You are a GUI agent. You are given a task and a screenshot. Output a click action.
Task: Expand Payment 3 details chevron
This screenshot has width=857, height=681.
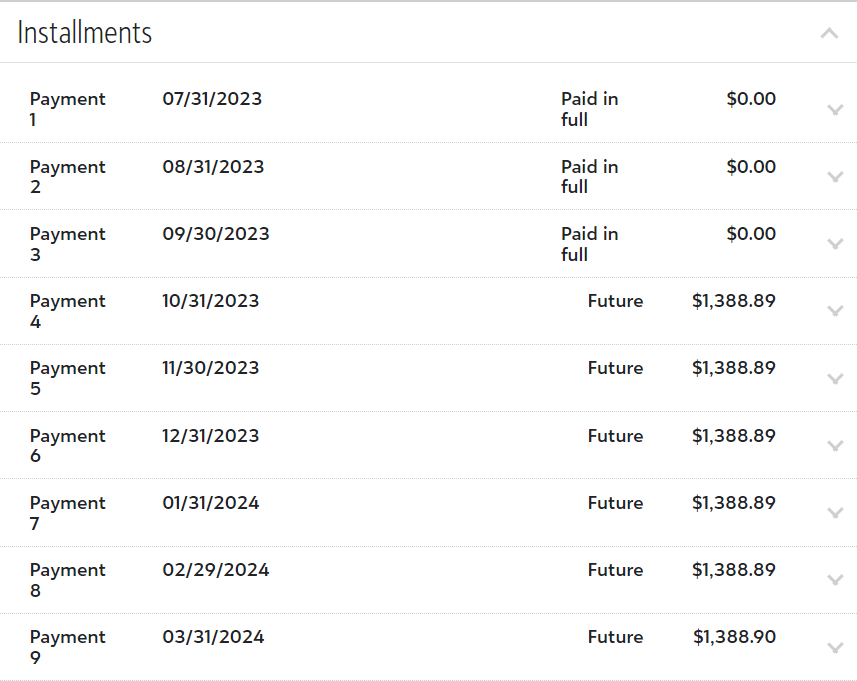(836, 244)
